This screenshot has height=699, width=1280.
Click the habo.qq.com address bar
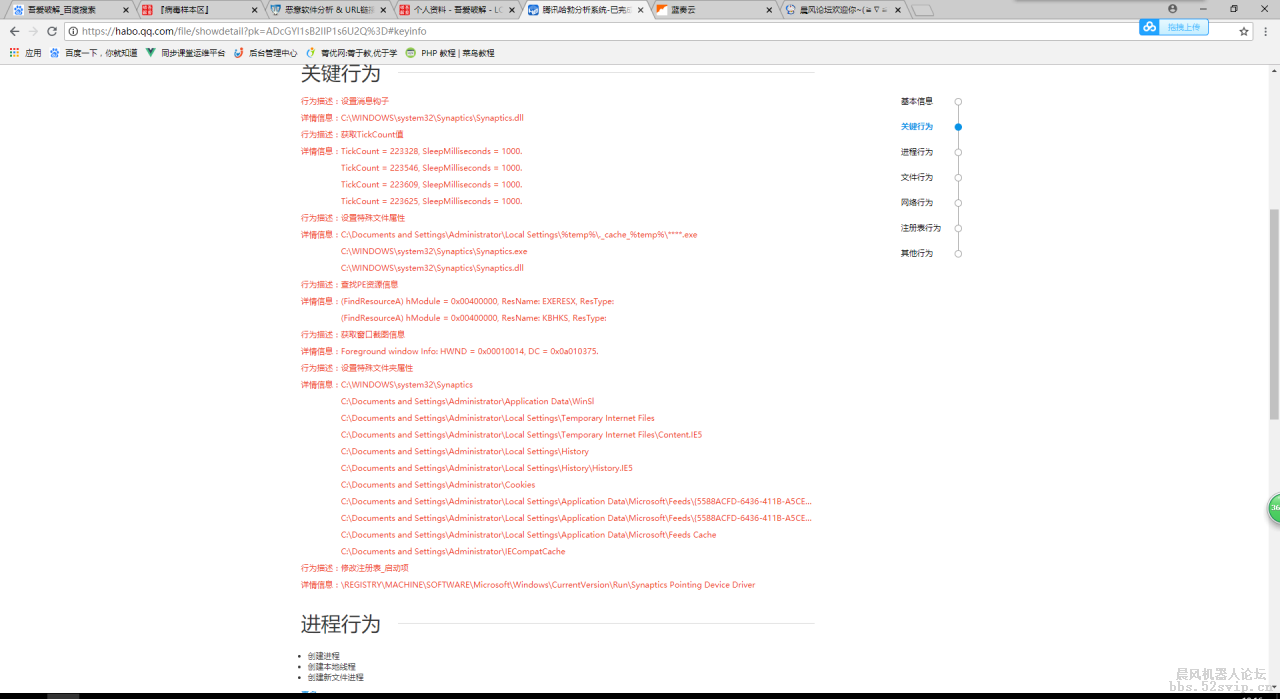(x=600, y=31)
